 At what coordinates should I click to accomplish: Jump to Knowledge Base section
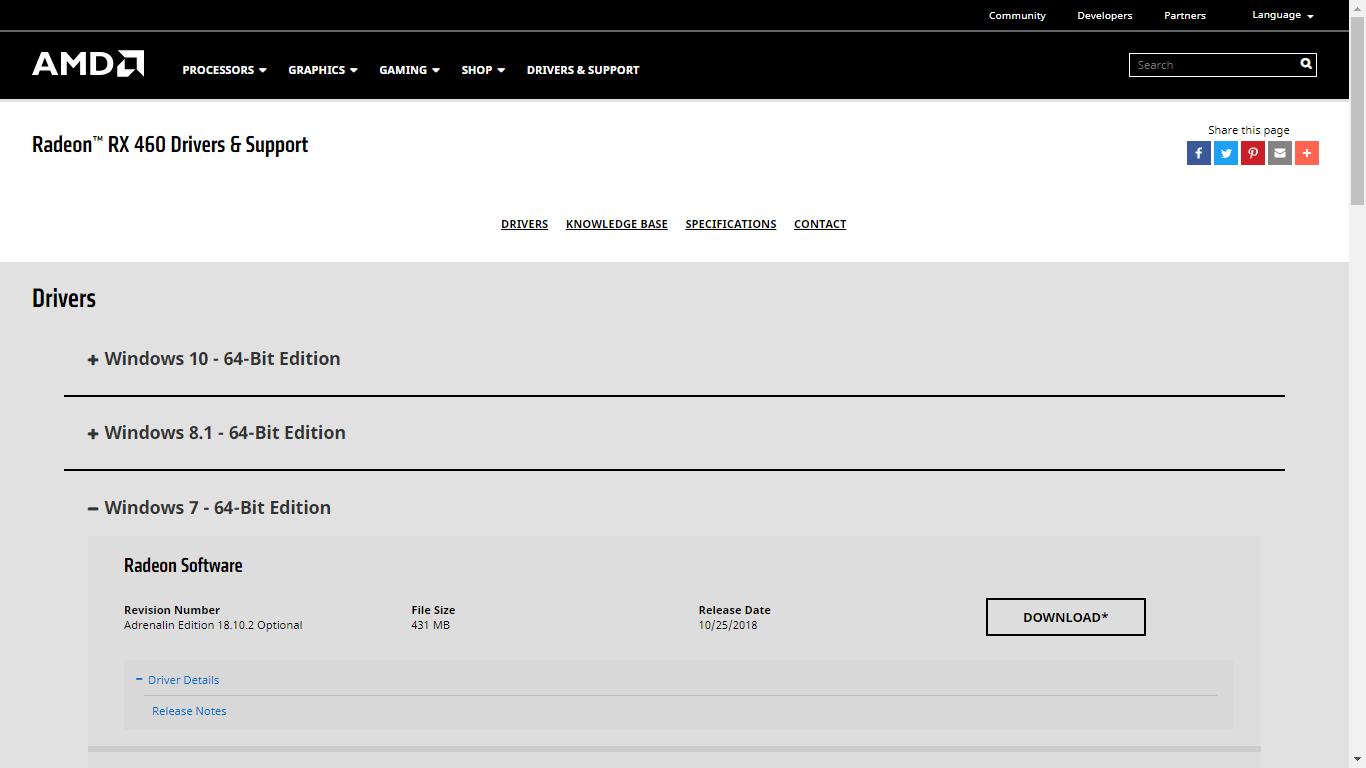point(617,224)
